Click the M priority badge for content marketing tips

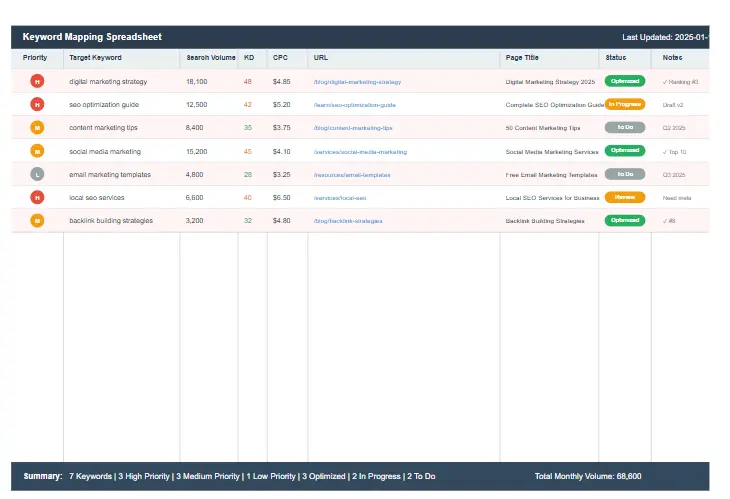[37, 127]
